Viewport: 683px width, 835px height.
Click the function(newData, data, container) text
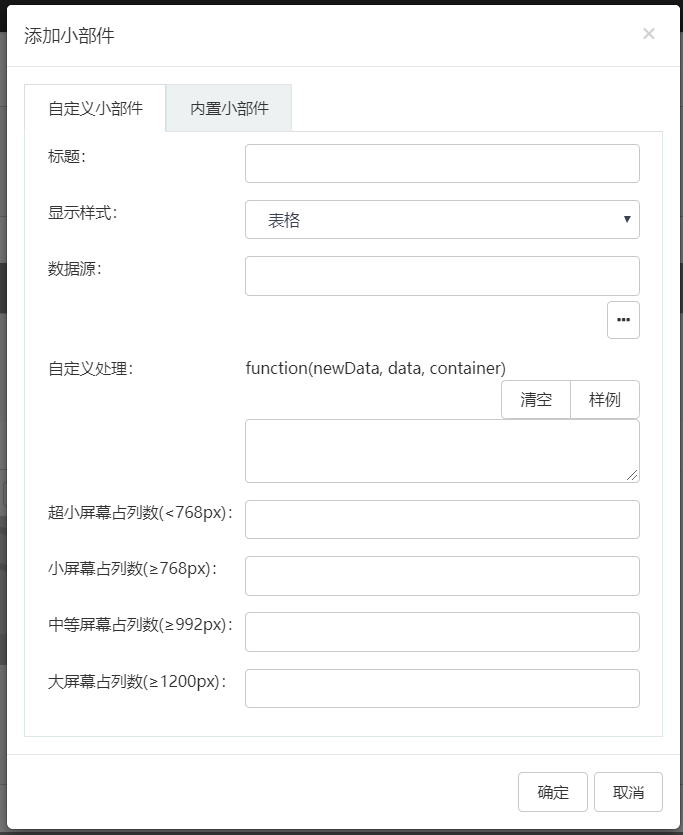(x=375, y=368)
